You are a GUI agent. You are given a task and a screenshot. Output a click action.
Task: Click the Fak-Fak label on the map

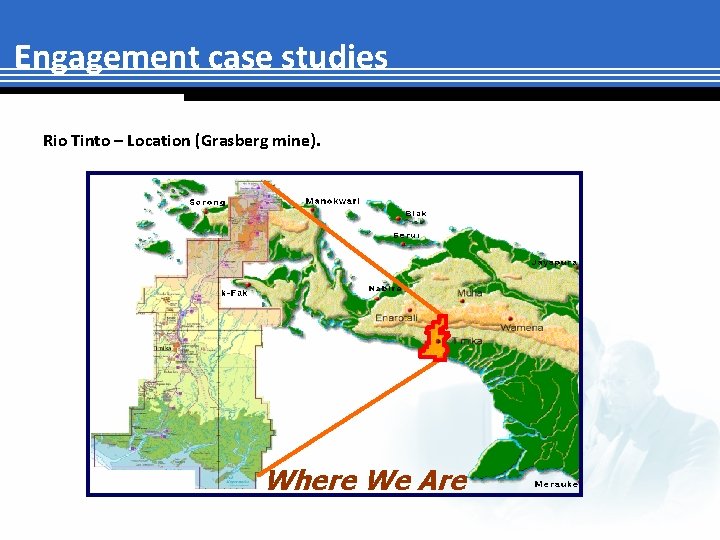pyautogui.click(x=234, y=293)
